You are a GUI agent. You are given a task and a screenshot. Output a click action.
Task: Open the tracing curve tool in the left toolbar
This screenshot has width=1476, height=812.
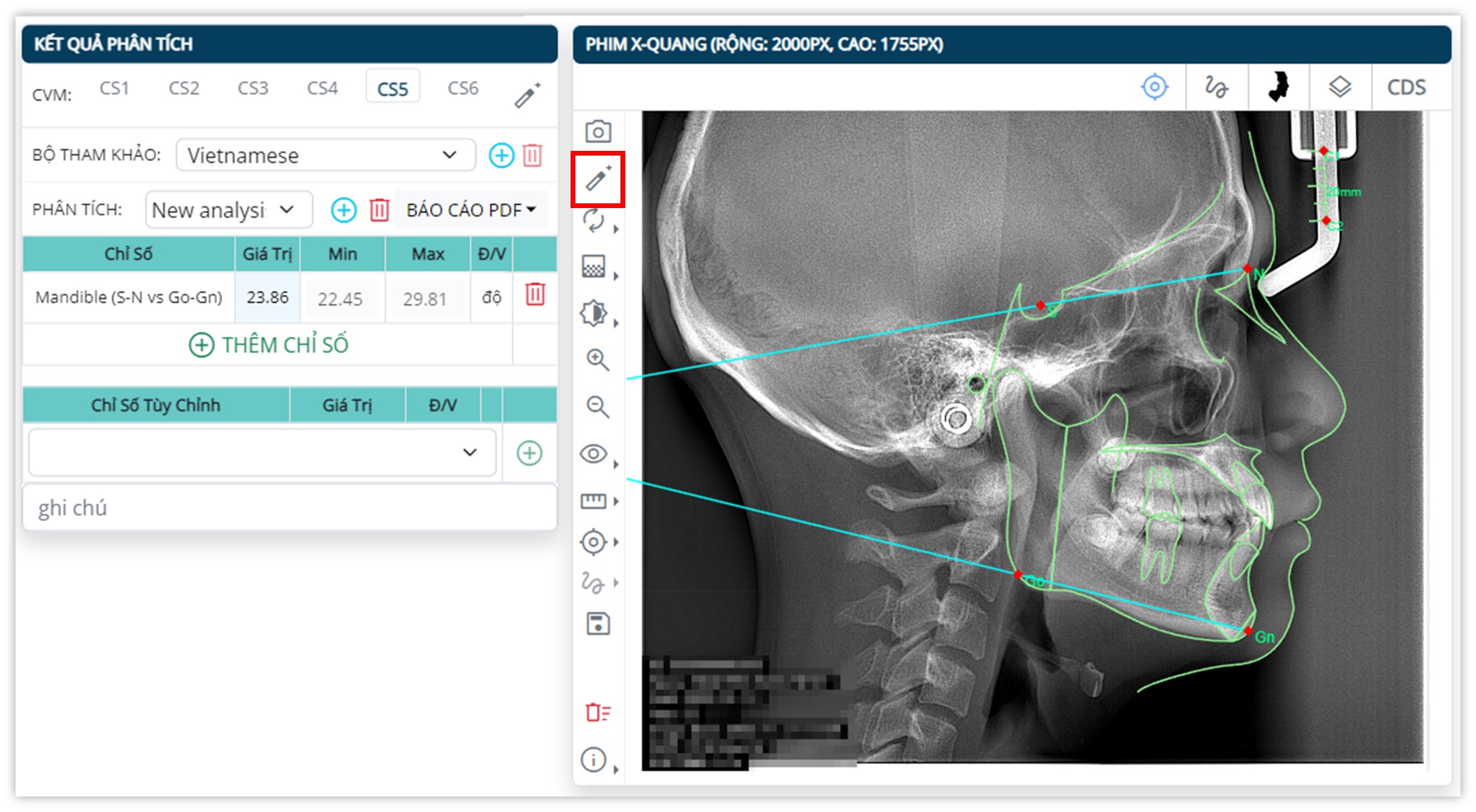click(x=593, y=582)
